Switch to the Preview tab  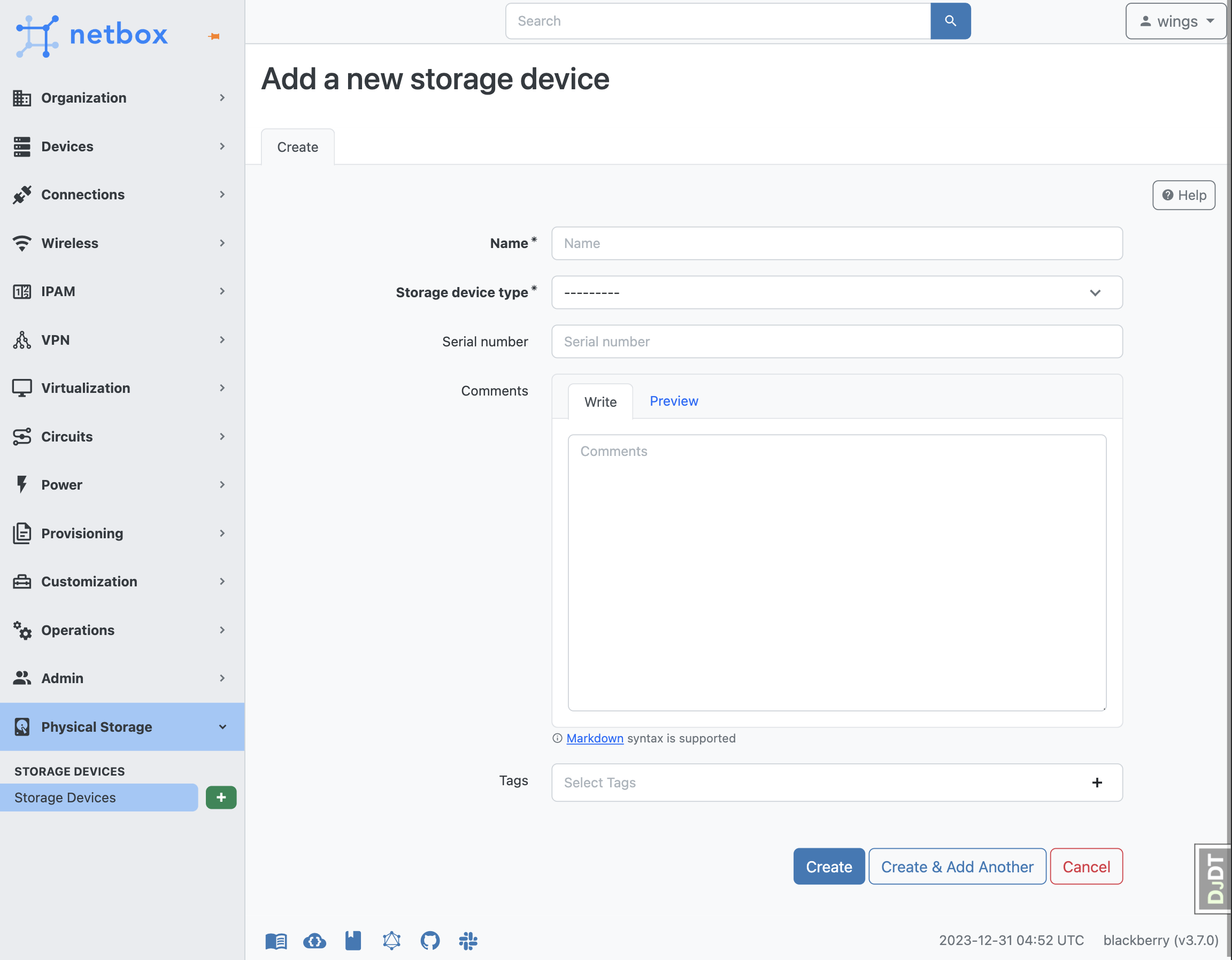point(674,400)
